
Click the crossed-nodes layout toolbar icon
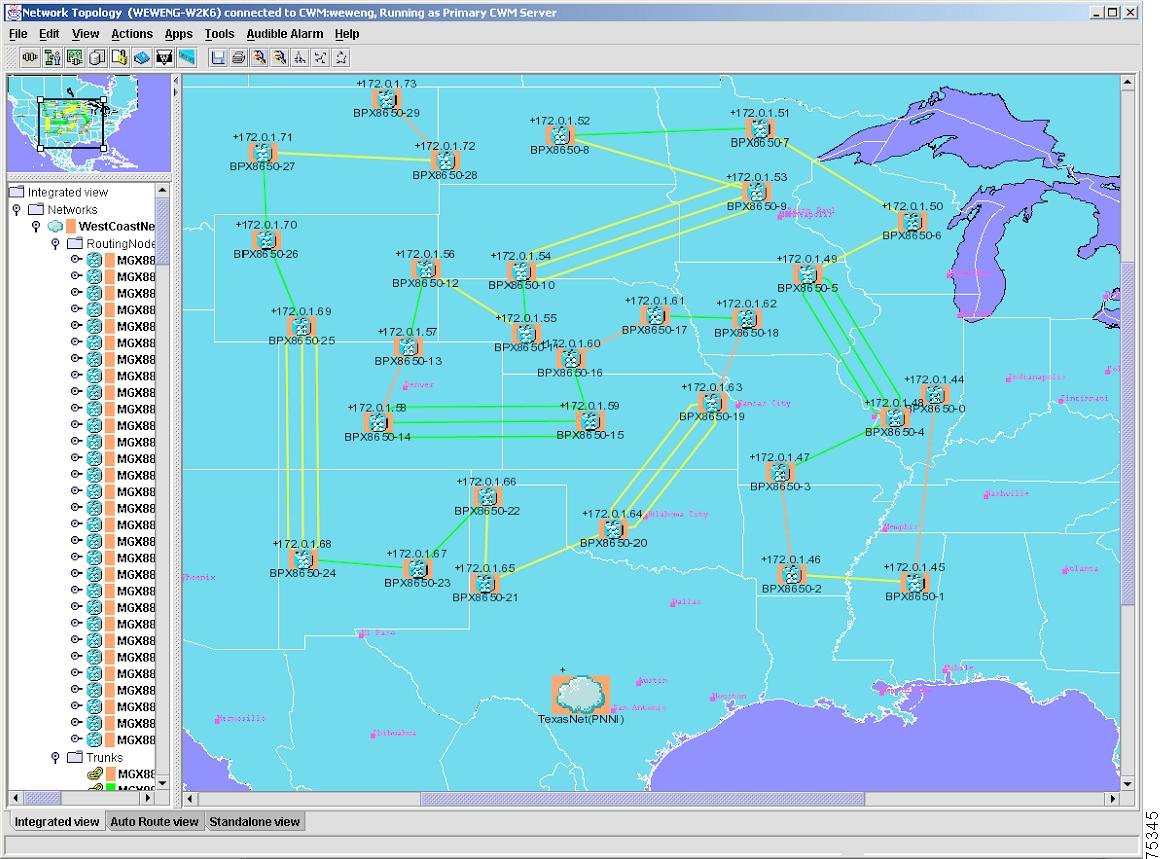[320, 57]
